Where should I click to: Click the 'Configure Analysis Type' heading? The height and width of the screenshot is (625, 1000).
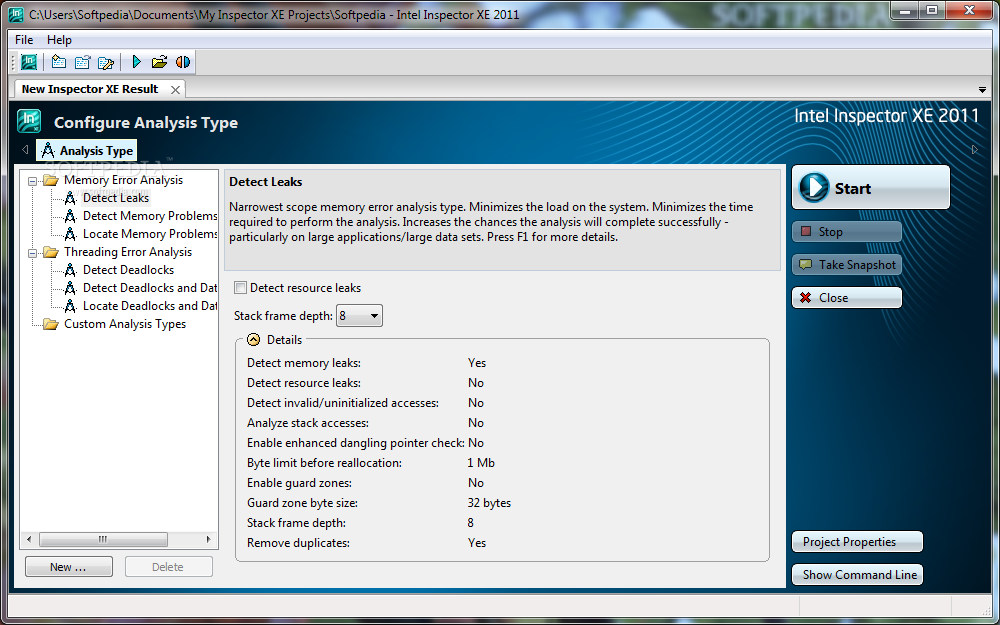146,122
